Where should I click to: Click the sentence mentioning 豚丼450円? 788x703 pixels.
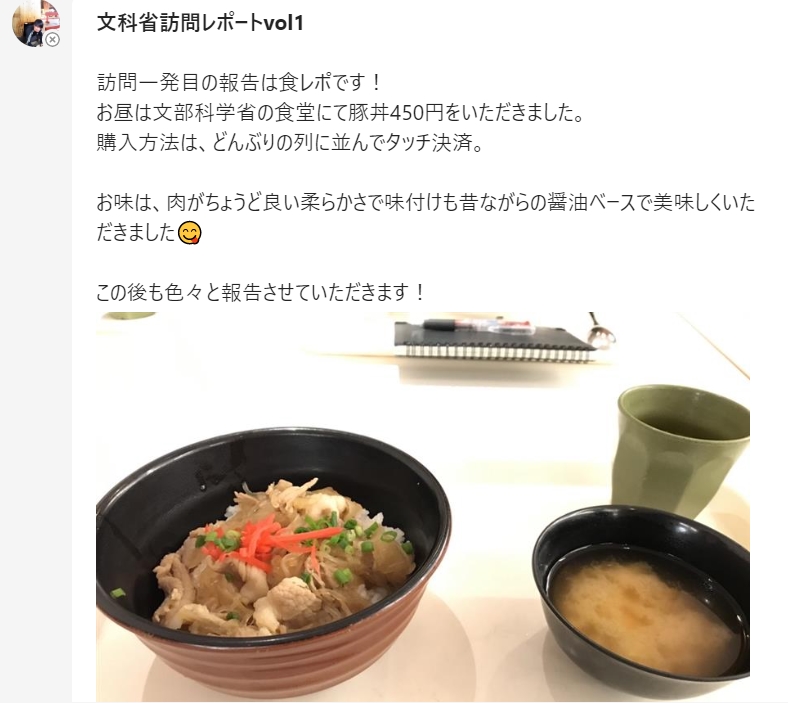pos(341,113)
